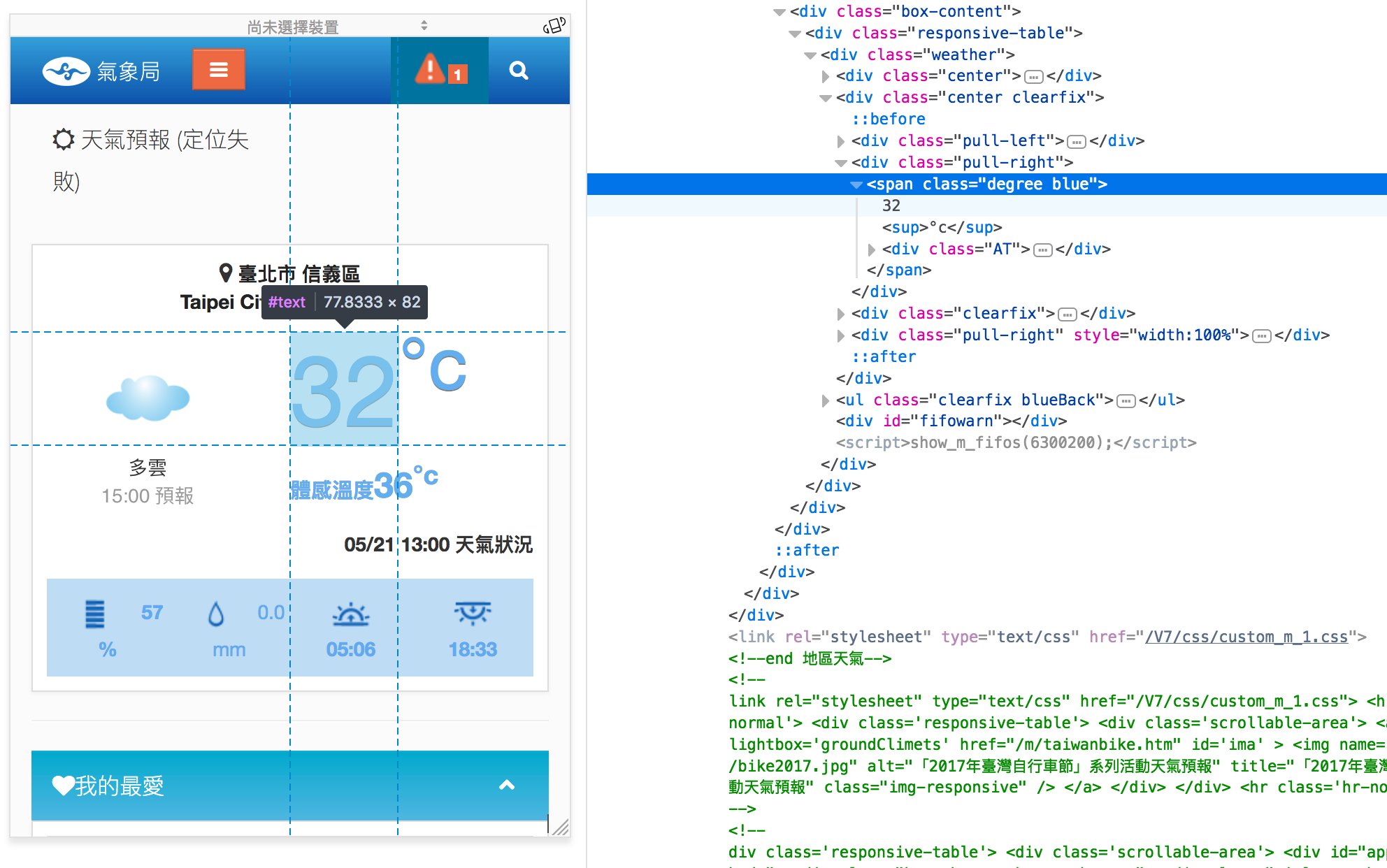Collapse the box-content div node
Image resolution: width=1387 pixels, height=868 pixels.
(x=779, y=12)
